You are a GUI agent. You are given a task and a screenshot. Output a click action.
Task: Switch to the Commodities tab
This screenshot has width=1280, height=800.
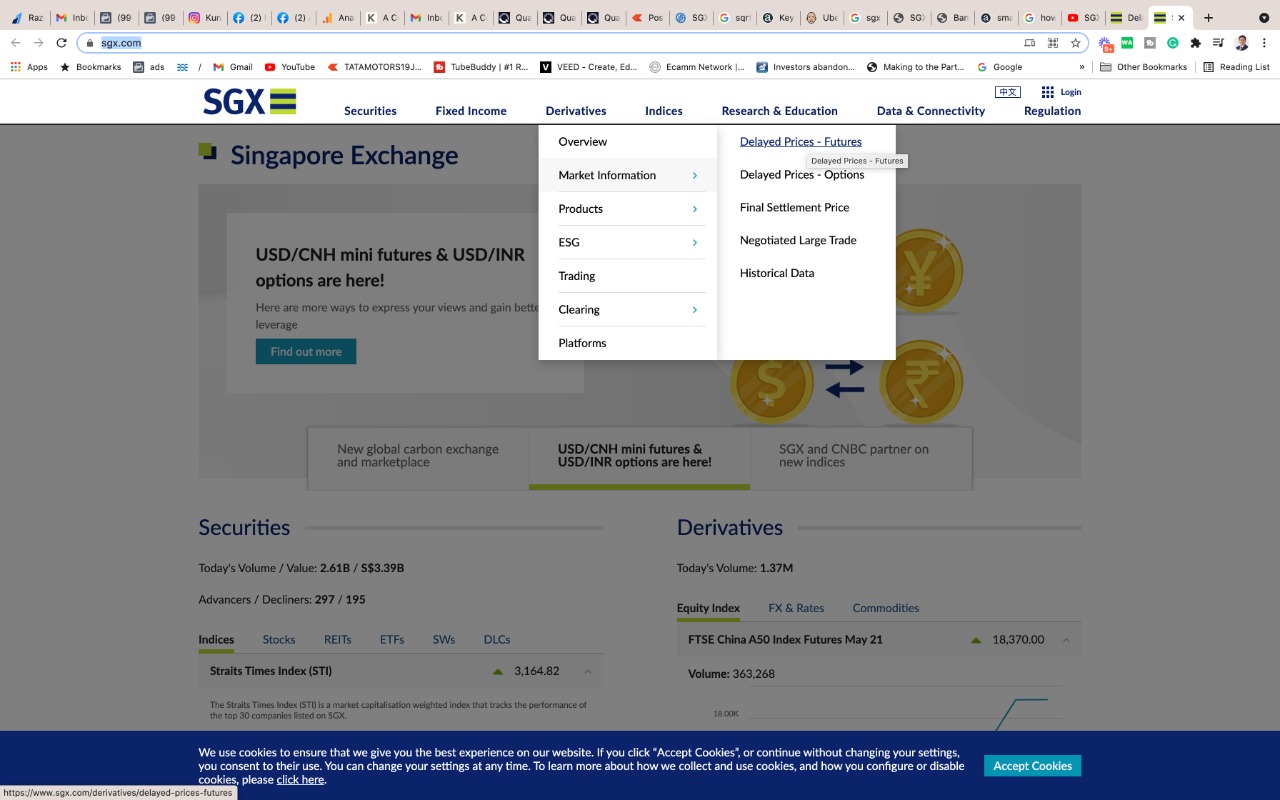(885, 608)
